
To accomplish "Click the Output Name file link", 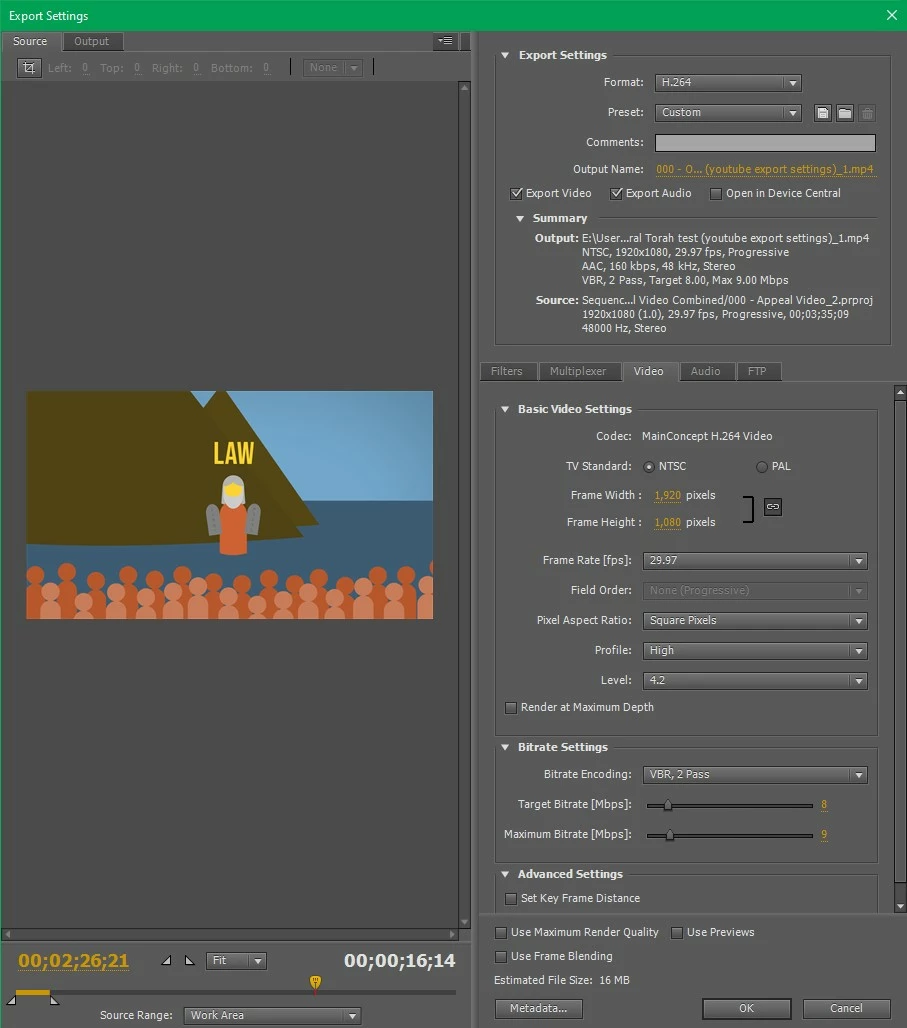I will coord(765,169).
